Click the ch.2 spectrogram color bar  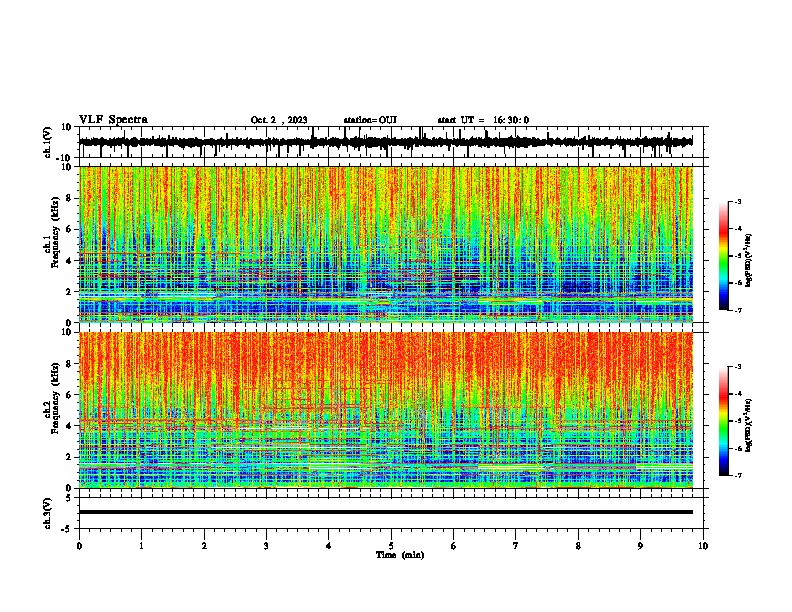coord(724,421)
